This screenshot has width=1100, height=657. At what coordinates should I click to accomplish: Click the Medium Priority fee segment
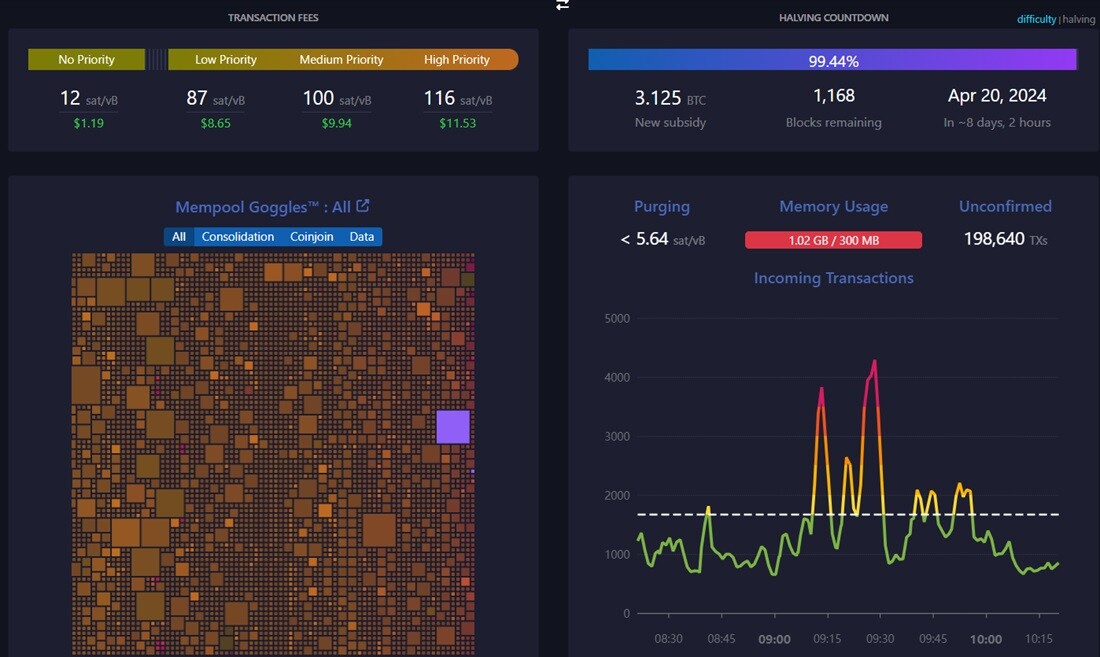point(342,60)
